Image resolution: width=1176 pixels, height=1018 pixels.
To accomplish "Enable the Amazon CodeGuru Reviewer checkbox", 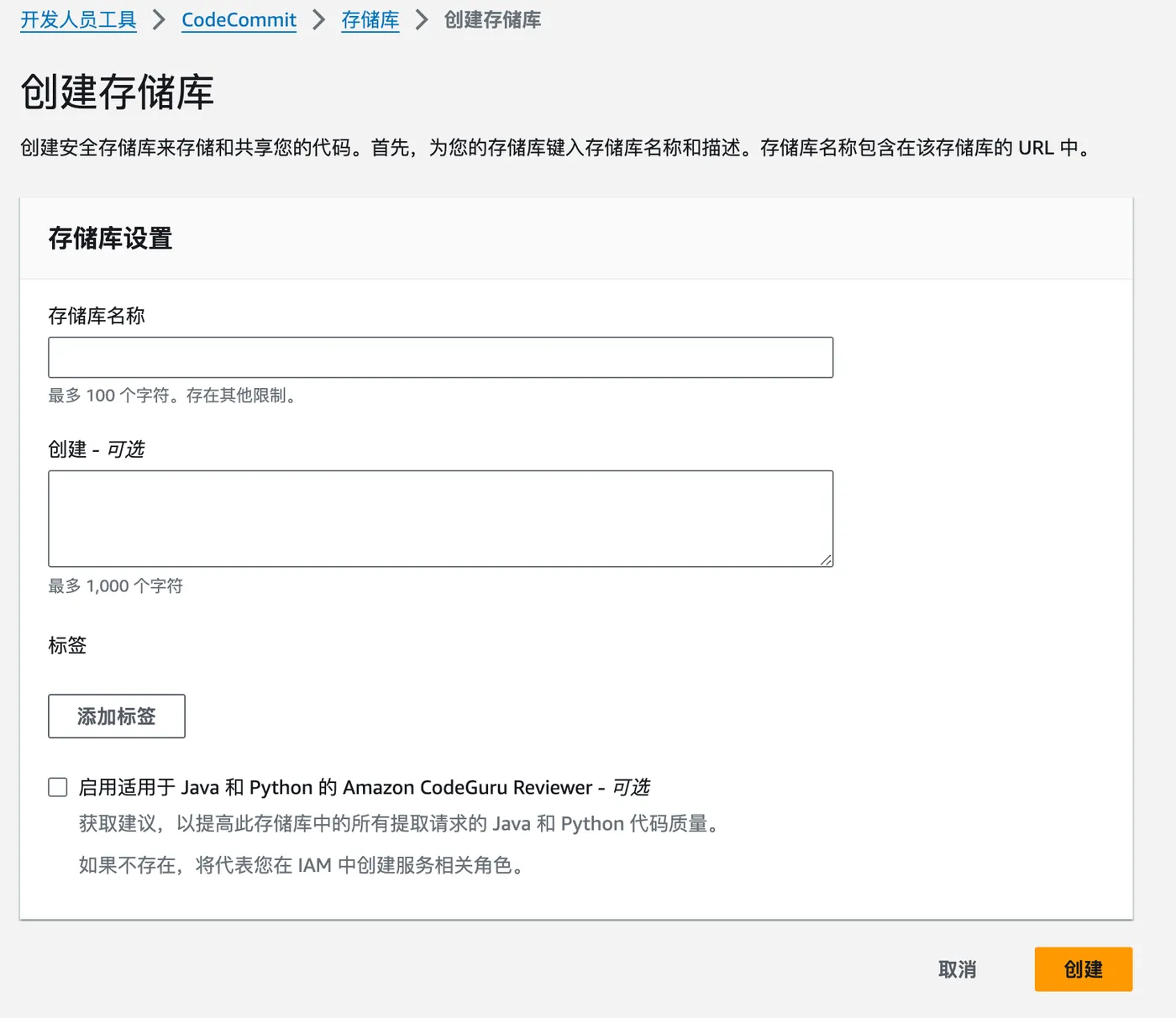I will coord(58,787).
